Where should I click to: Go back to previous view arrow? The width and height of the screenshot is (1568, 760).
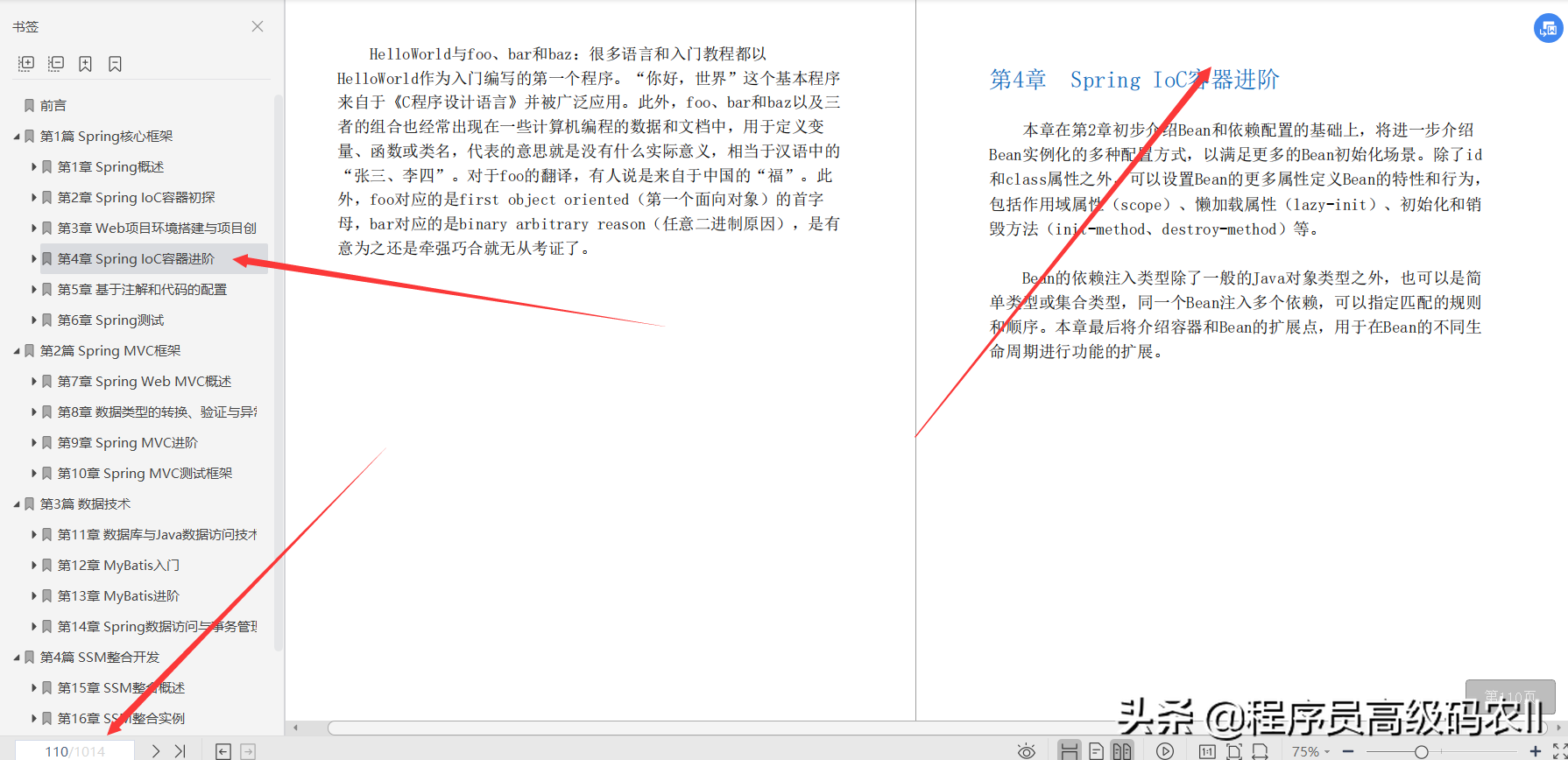[x=223, y=751]
